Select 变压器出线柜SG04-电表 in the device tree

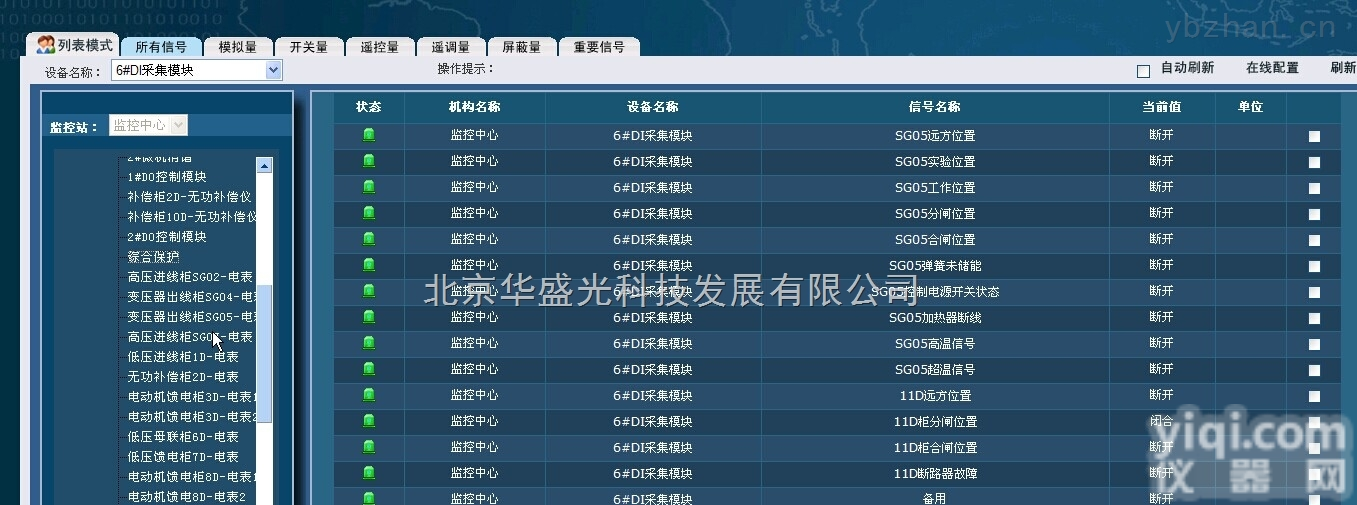click(x=192, y=297)
